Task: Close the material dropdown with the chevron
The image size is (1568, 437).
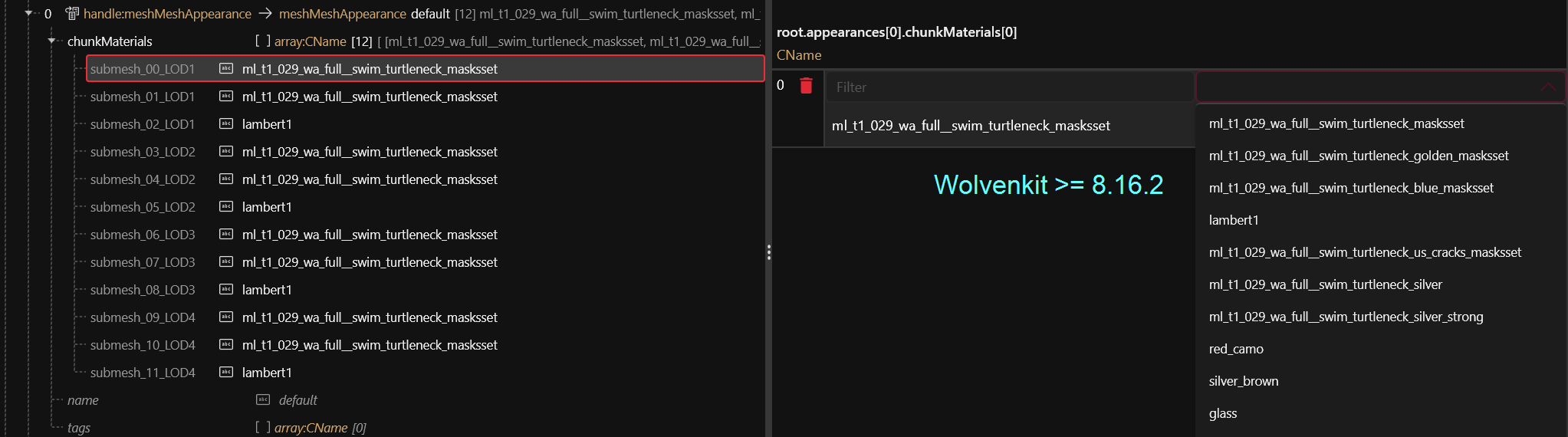Action: point(1548,87)
